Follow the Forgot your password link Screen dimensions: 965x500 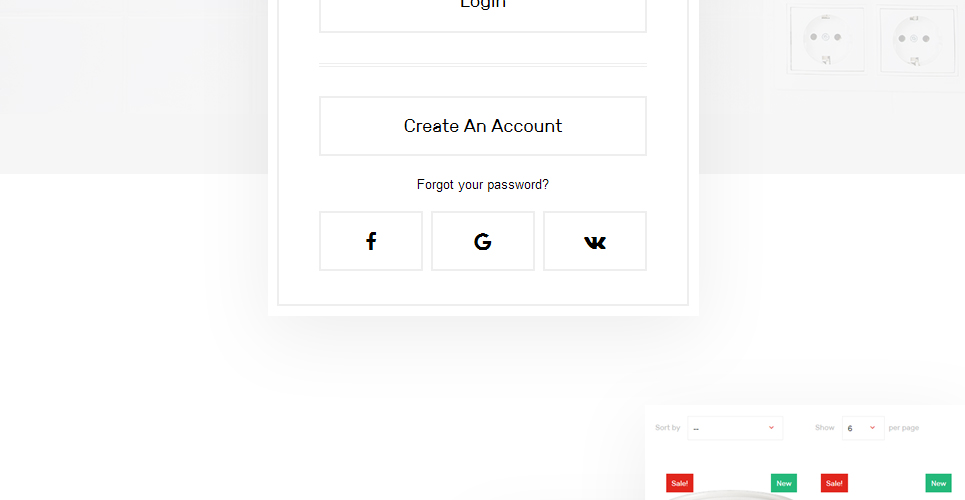click(x=482, y=185)
